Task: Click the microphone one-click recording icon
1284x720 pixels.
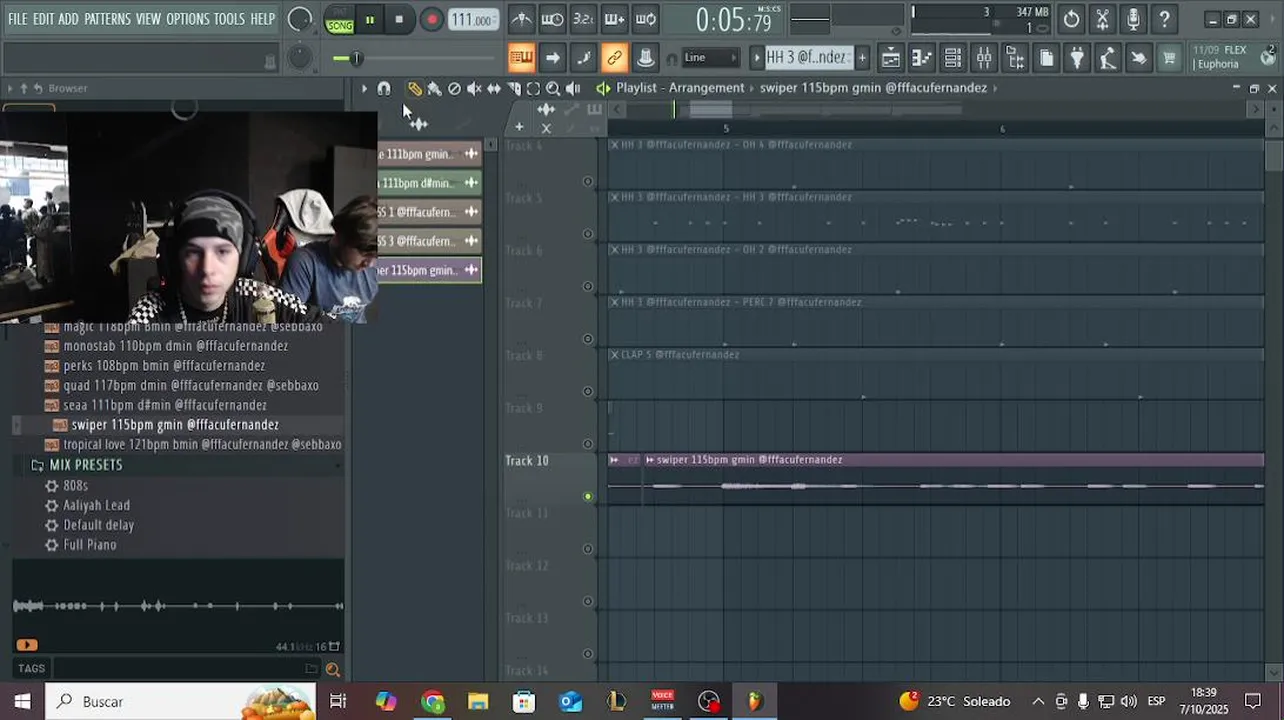Action: click(1133, 19)
